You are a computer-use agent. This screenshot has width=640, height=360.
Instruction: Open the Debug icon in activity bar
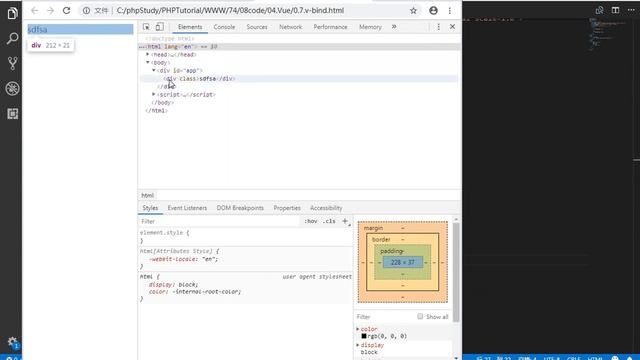(x=12, y=89)
